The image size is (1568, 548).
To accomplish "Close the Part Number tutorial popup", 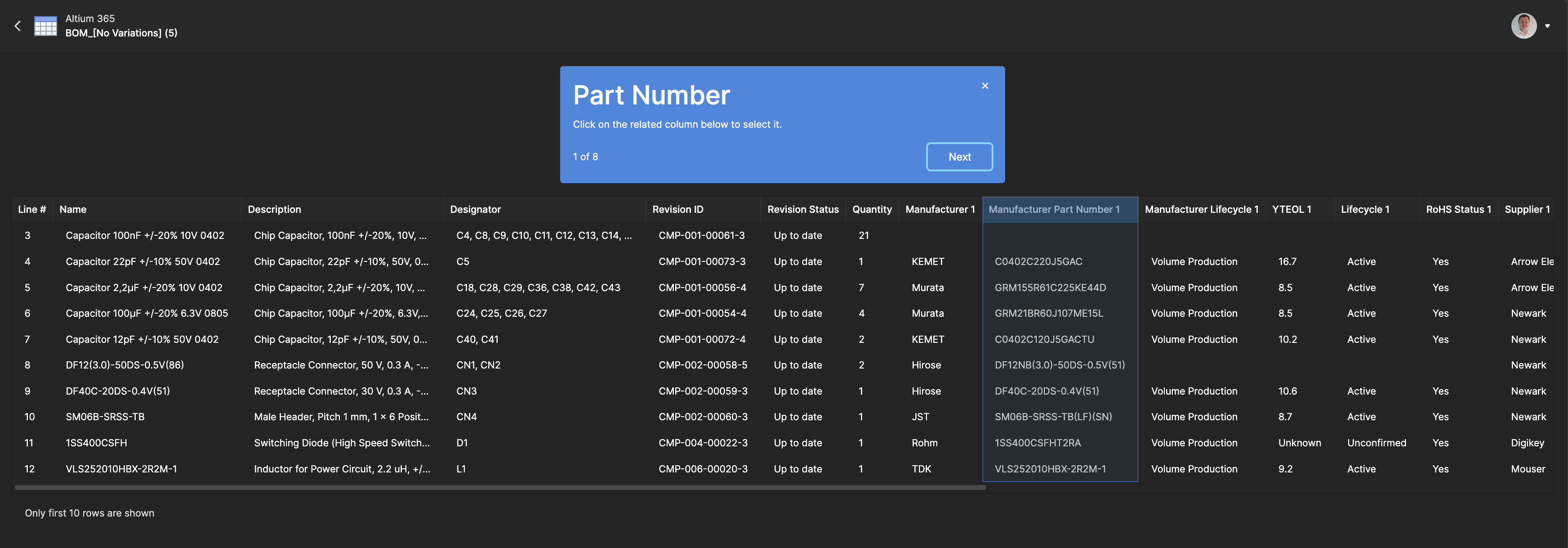I will point(985,85).
